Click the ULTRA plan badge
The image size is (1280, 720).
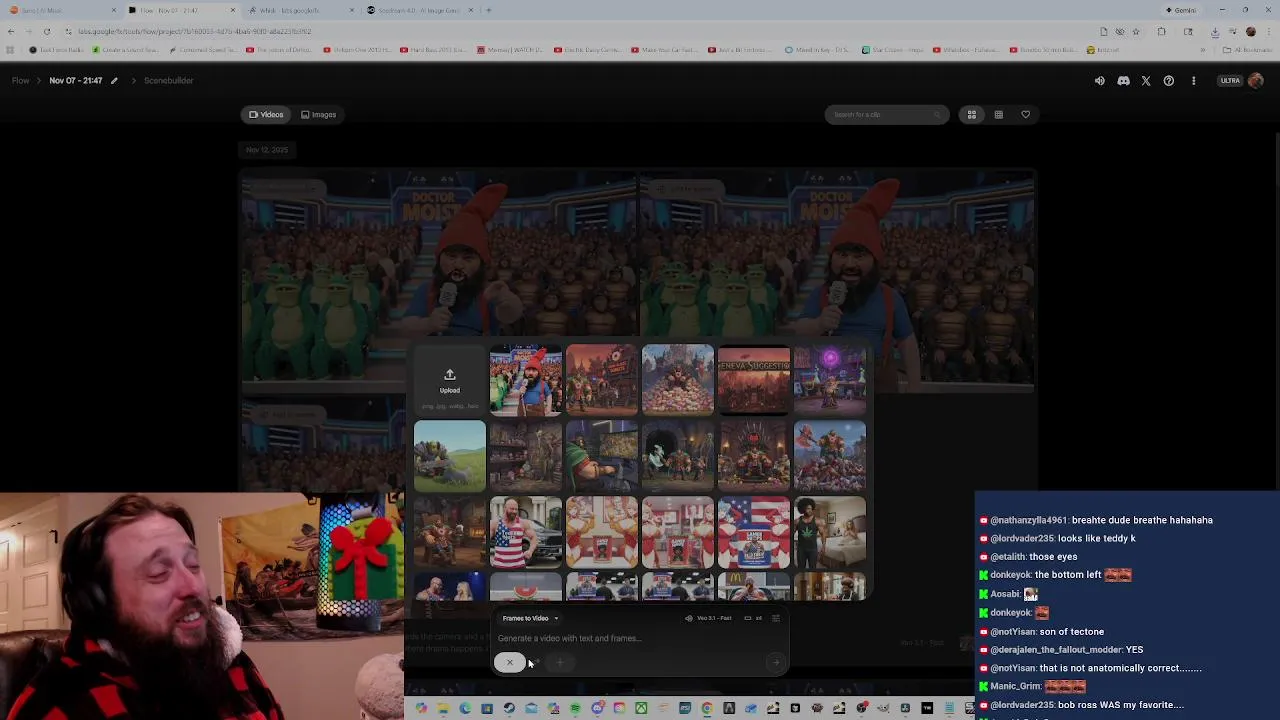pyautogui.click(x=1230, y=81)
